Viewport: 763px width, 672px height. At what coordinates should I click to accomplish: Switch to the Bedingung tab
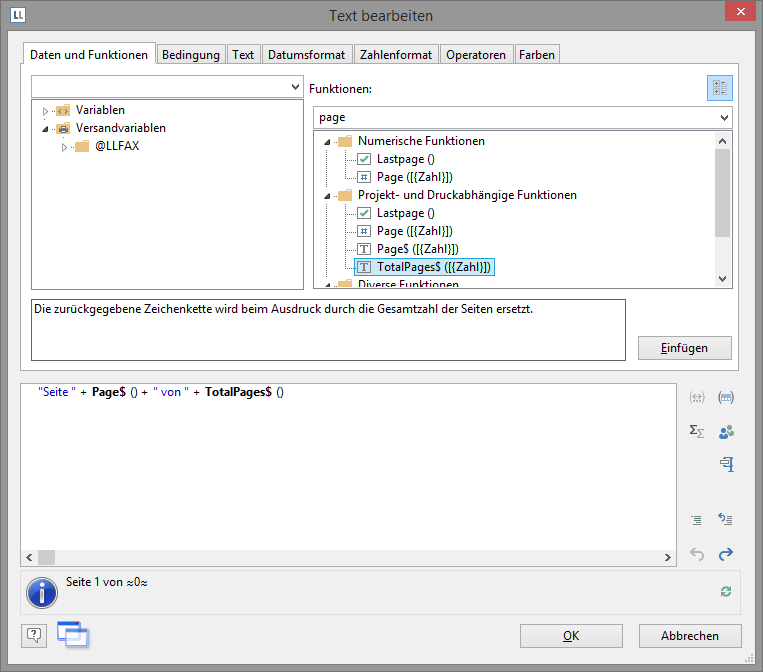click(x=191, y=55)
